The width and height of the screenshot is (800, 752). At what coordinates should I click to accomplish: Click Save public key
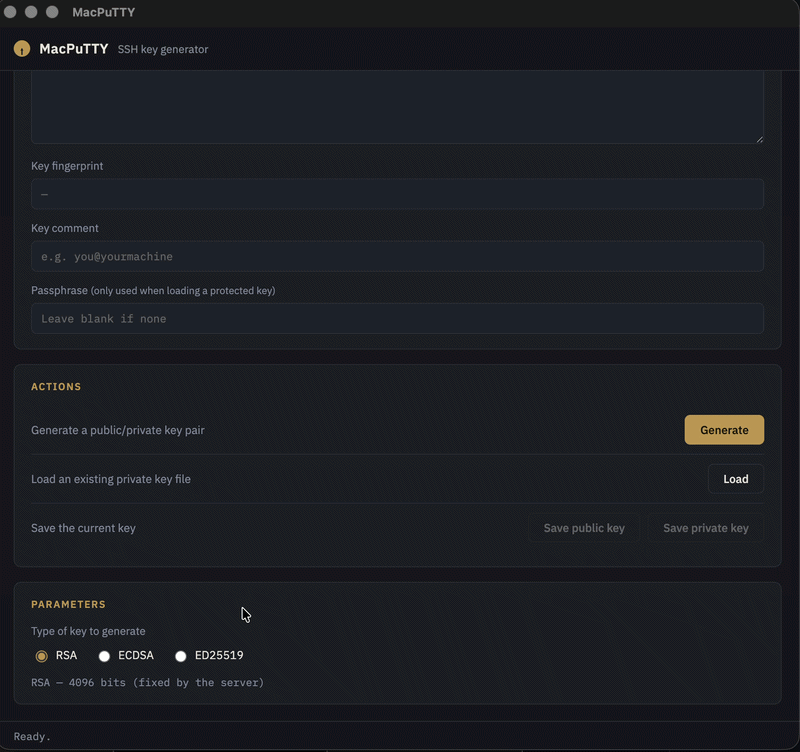tap(584, 528)
